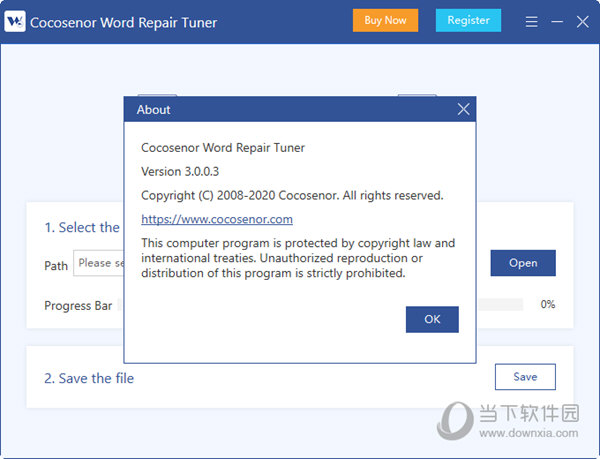The image size is (600, 459).
Task: Minimize the Word Repair Tuner window
Action: [557, 21]
